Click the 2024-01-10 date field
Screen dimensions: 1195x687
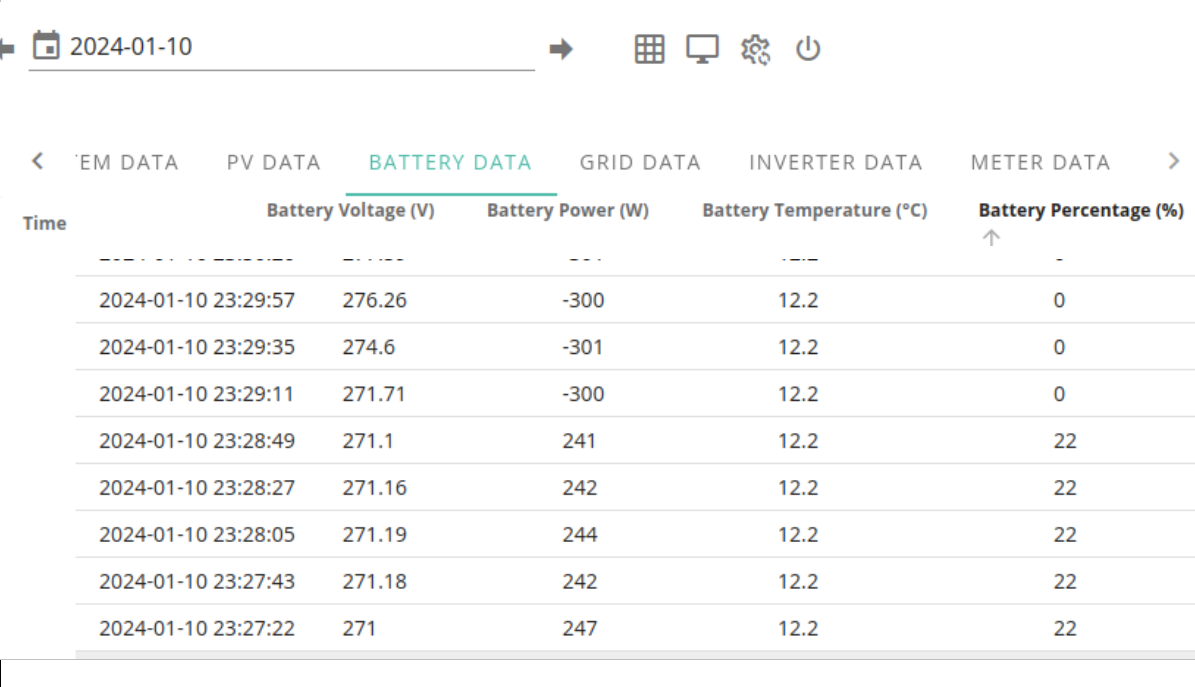282,47
